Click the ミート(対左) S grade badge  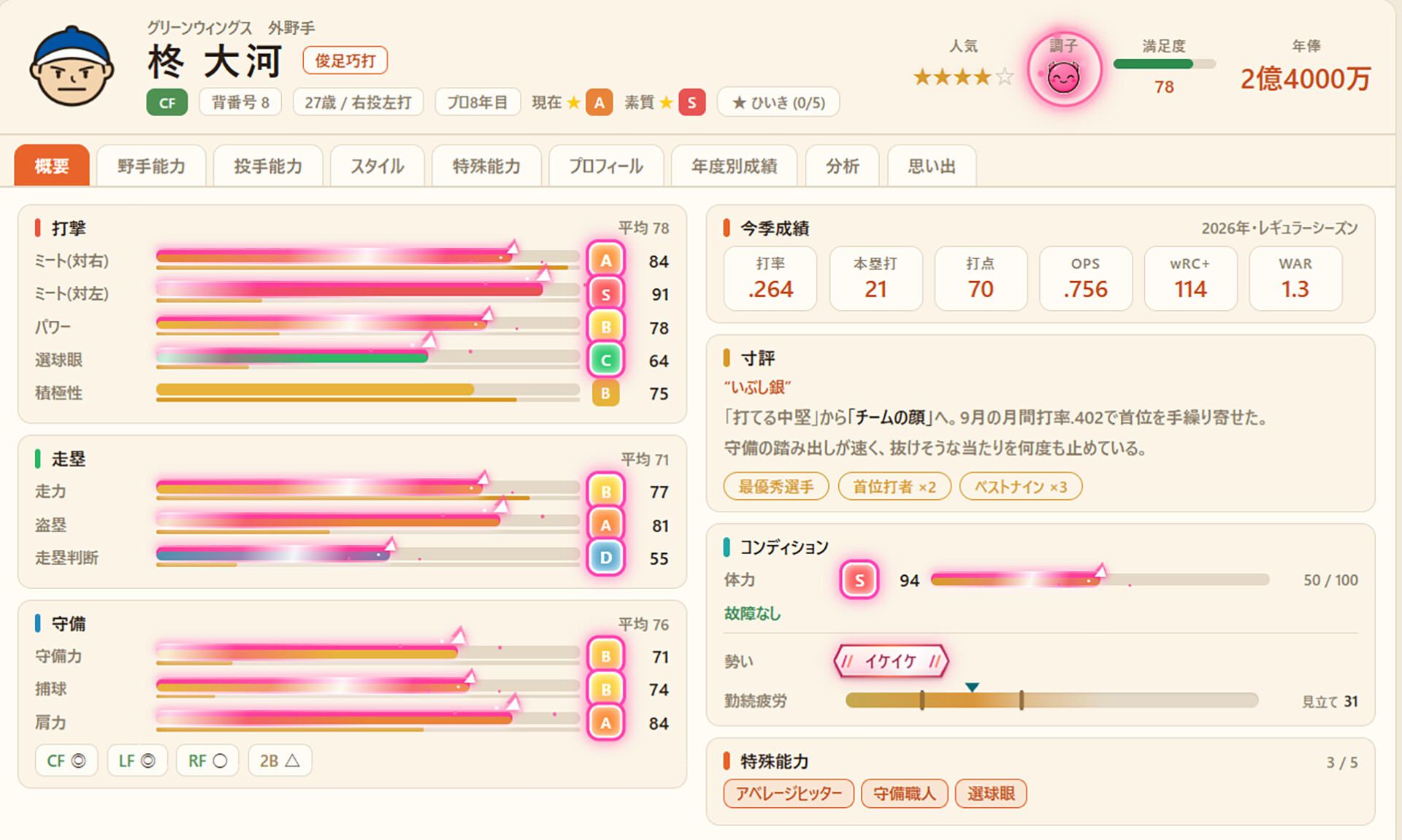click(605, 293)
